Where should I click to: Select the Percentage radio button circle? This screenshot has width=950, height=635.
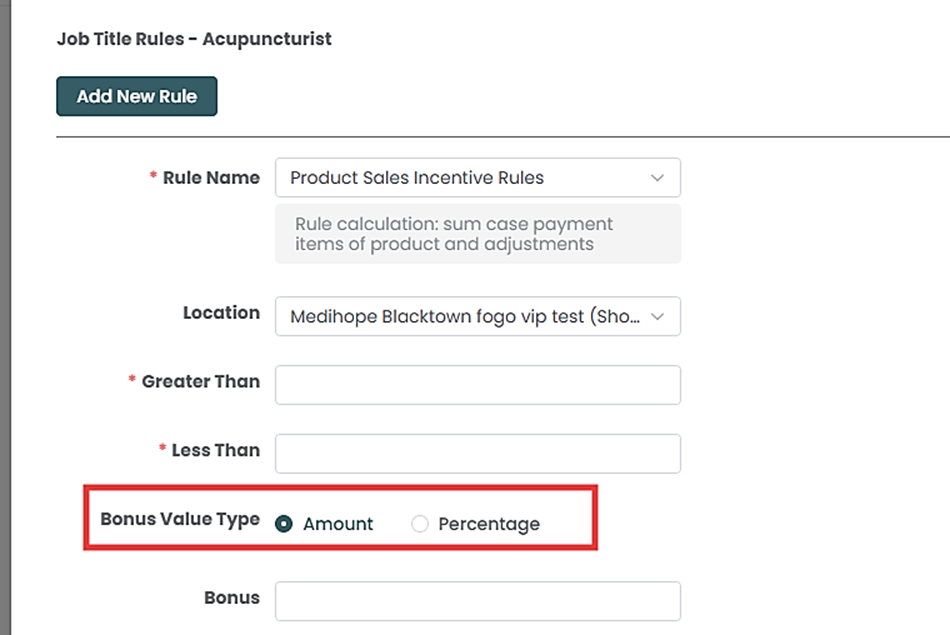pos(420,524)
